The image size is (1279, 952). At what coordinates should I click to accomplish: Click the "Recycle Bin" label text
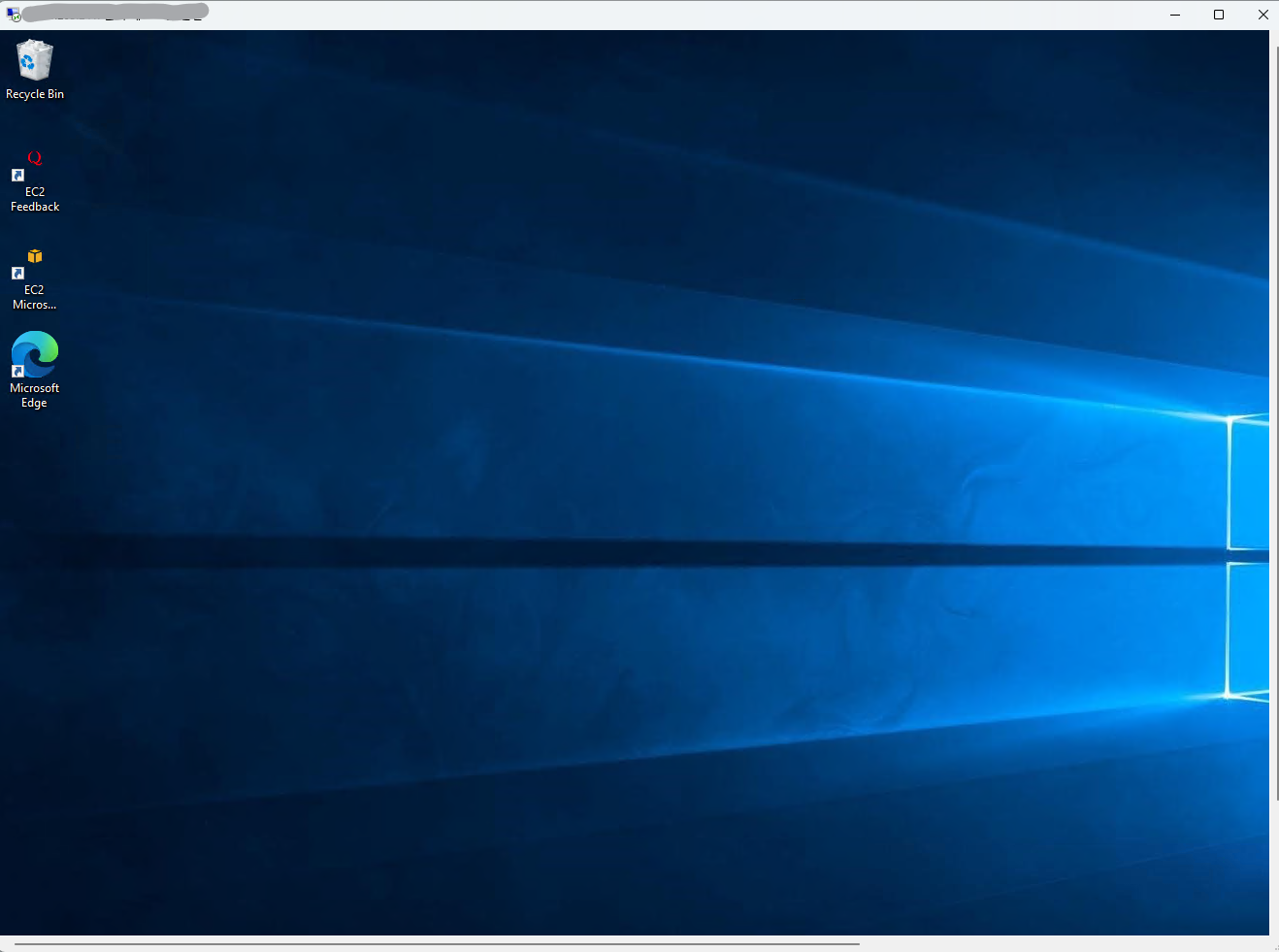point(35,94)
